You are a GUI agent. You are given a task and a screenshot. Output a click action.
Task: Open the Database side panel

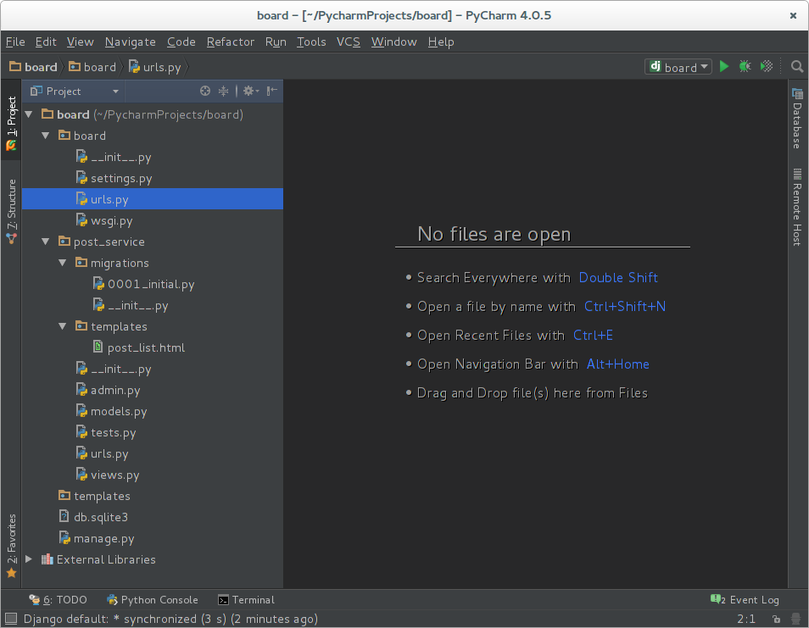pos(798,119)
